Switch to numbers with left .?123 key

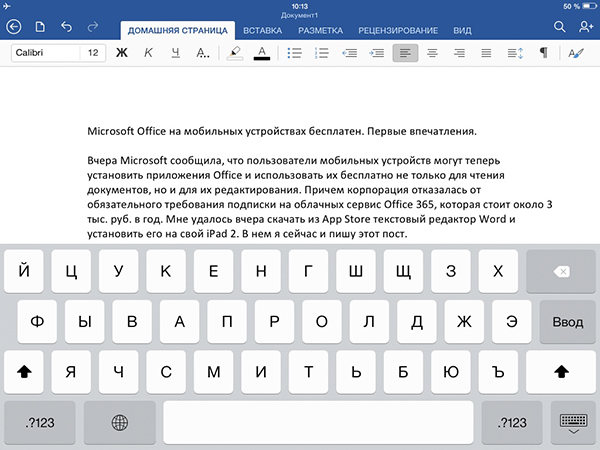tap(40, 423)
